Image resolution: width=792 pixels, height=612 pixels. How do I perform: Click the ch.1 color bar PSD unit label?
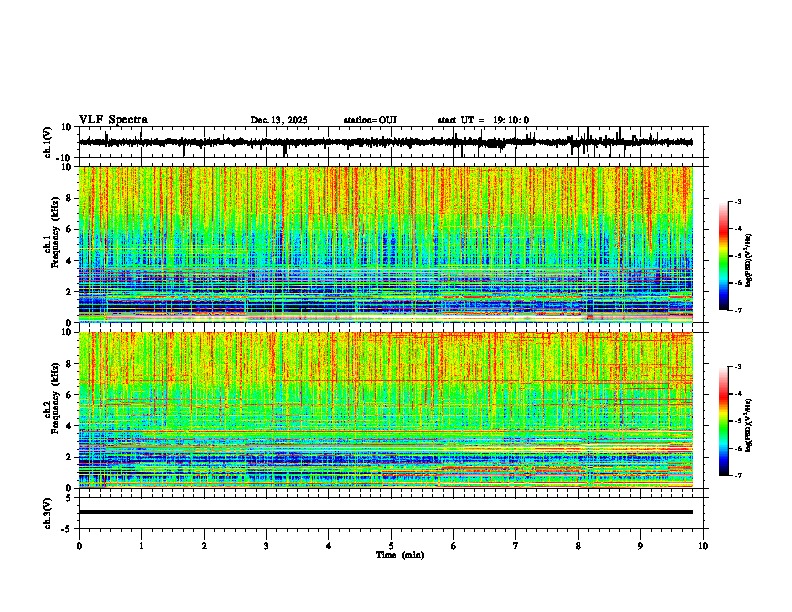(749, 260)
